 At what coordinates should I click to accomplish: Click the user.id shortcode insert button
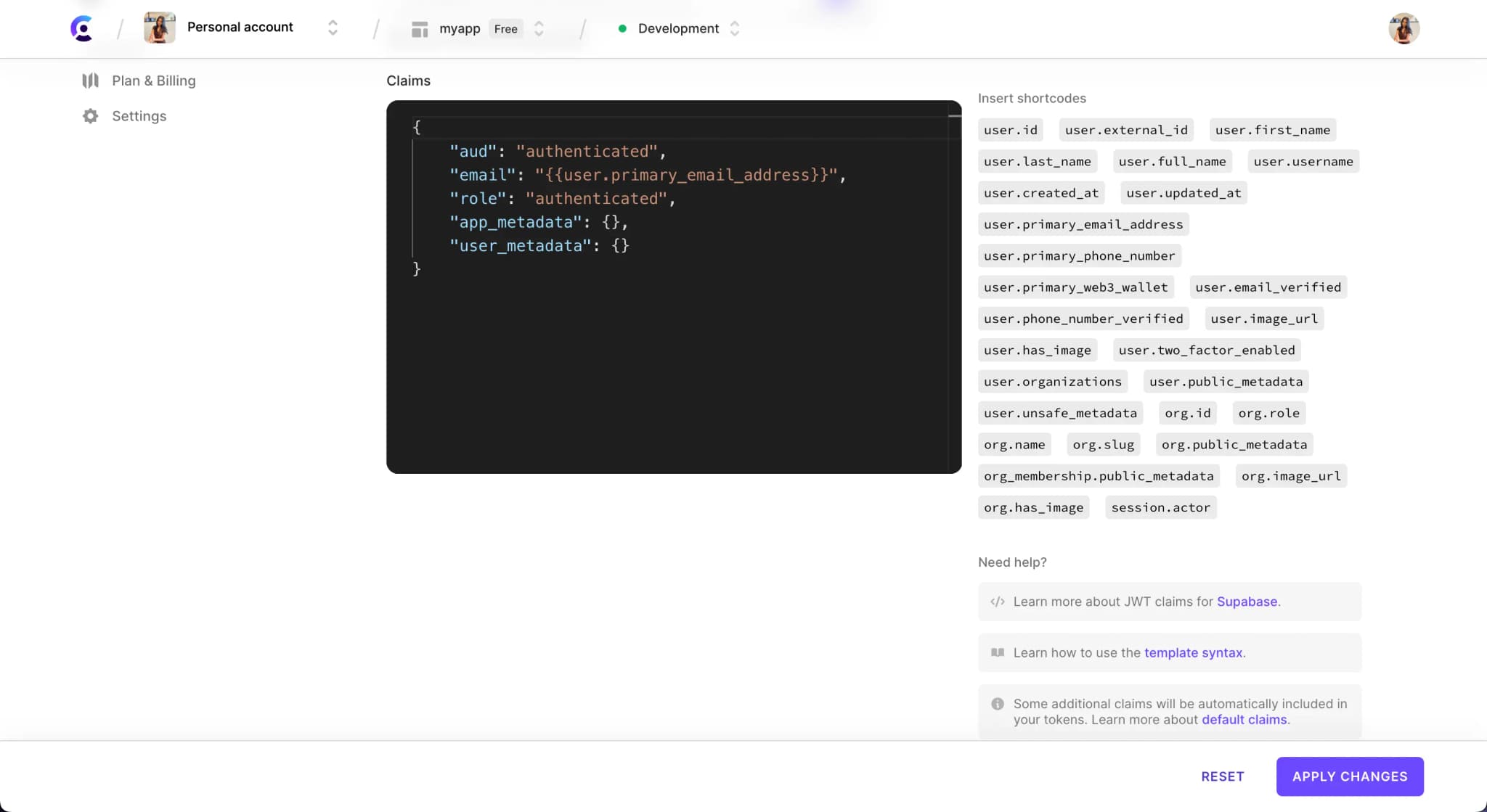pos(1010,129)
